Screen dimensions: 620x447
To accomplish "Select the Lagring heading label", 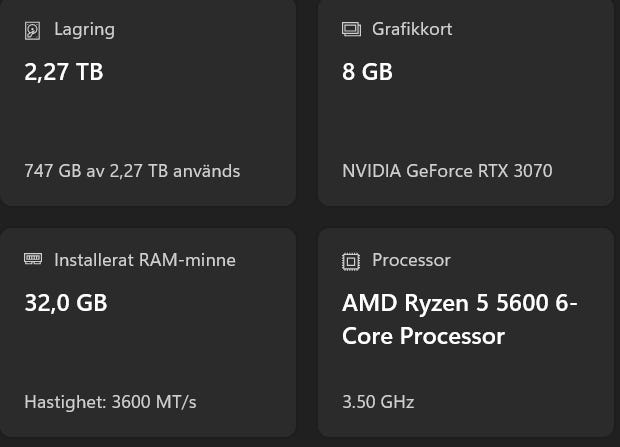I will pyautogui.click(x=84, y=30).
